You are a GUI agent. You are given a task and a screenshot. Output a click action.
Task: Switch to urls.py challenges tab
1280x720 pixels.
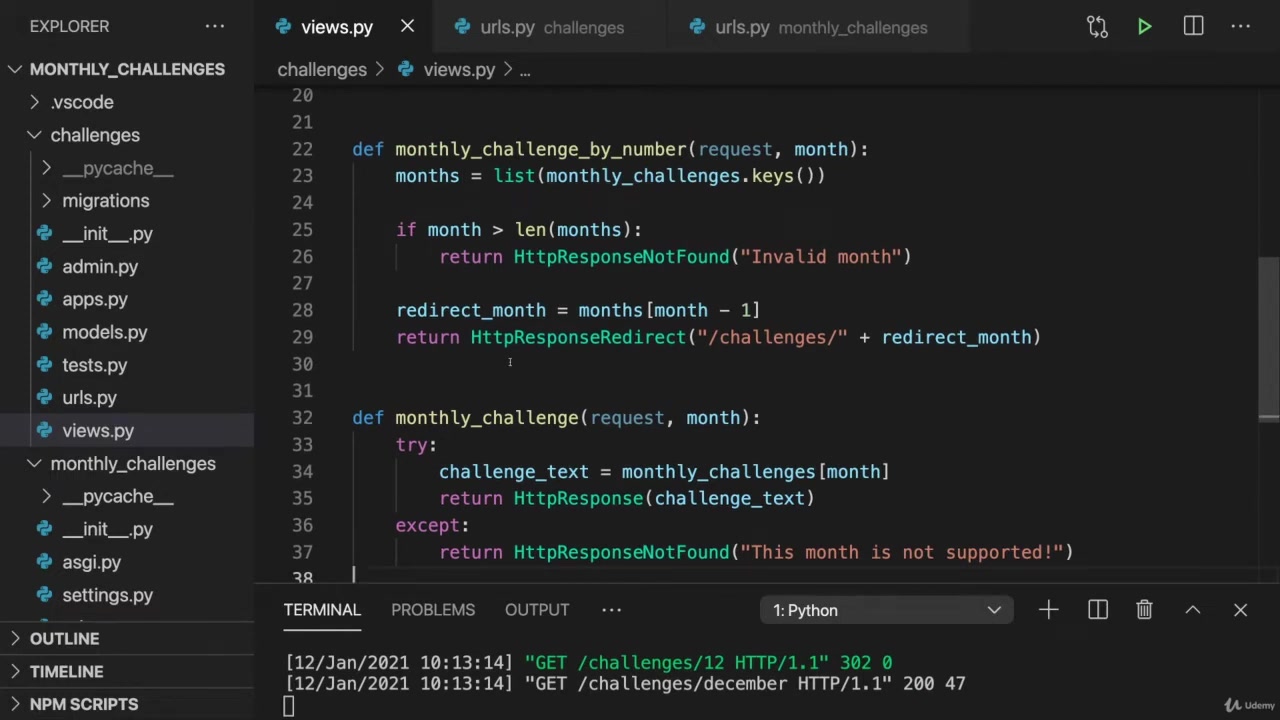pyautogui.click(x=540, y=27)
